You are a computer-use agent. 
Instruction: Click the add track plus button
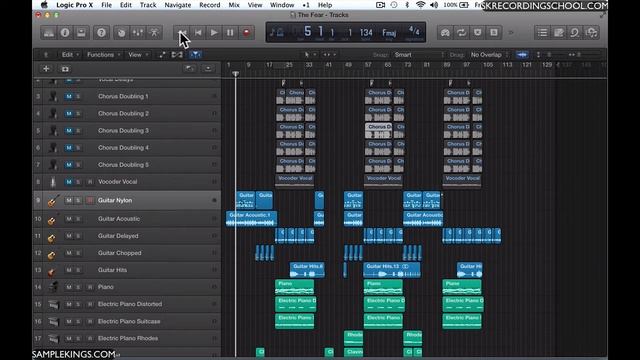[46, 69]
